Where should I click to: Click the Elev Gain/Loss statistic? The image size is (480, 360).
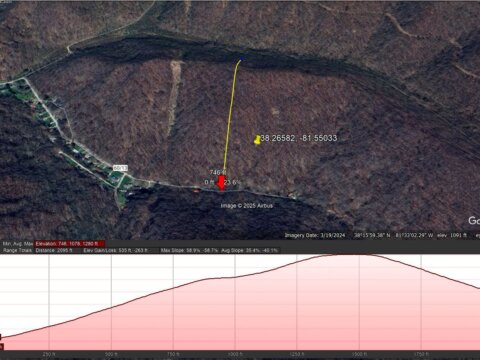point(115,250)
